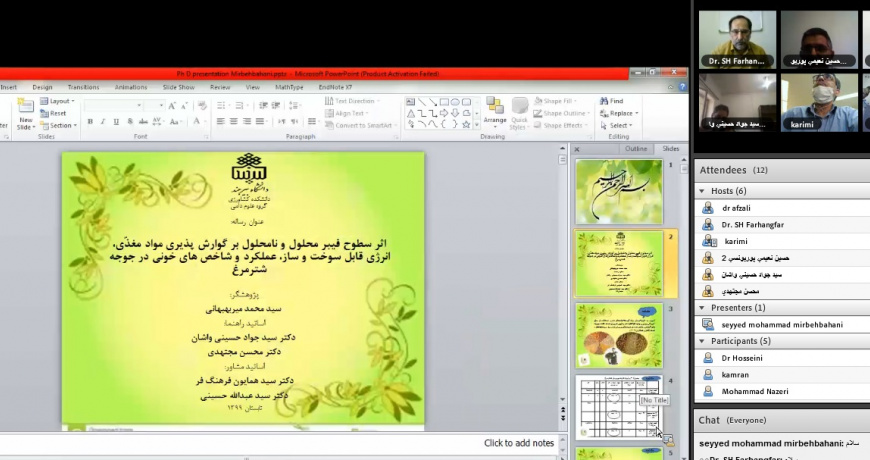Image resolution: width=870 pixels, height=460 pixels.
Task: Click into the 'Click to add notes' field
Action: (x=279, y=443)
